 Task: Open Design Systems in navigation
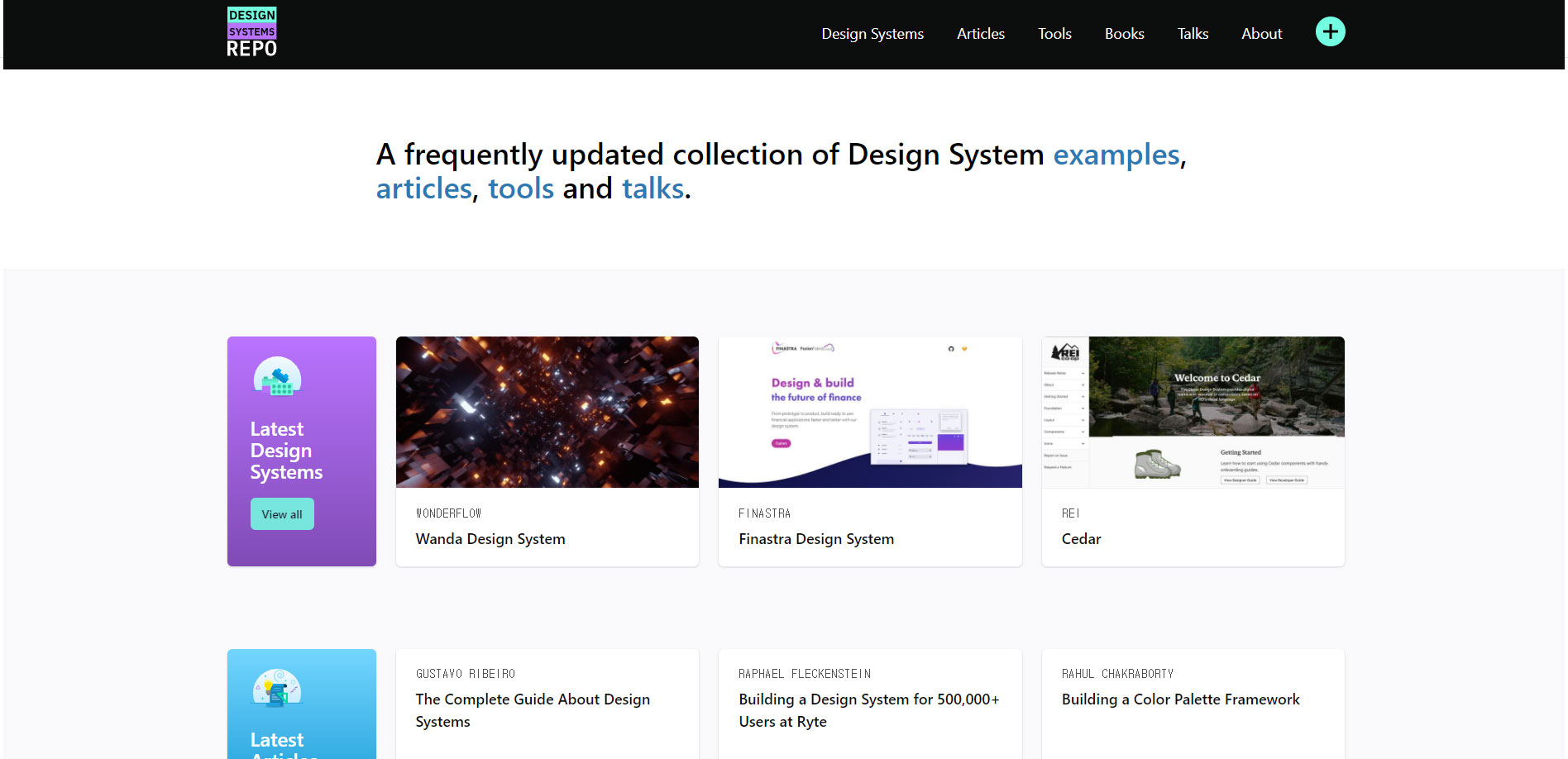[x=872, y=34]
